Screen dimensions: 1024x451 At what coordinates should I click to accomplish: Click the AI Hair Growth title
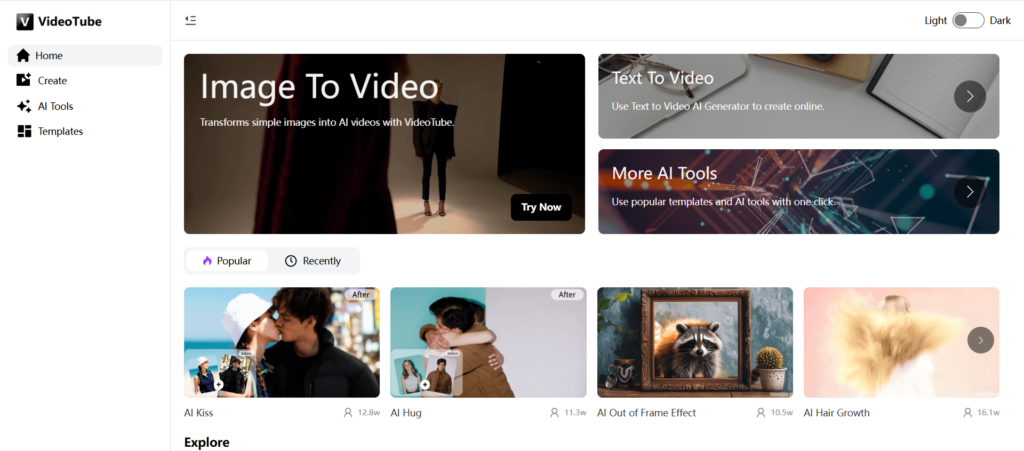pyautogui.click(x=837, y=412)
